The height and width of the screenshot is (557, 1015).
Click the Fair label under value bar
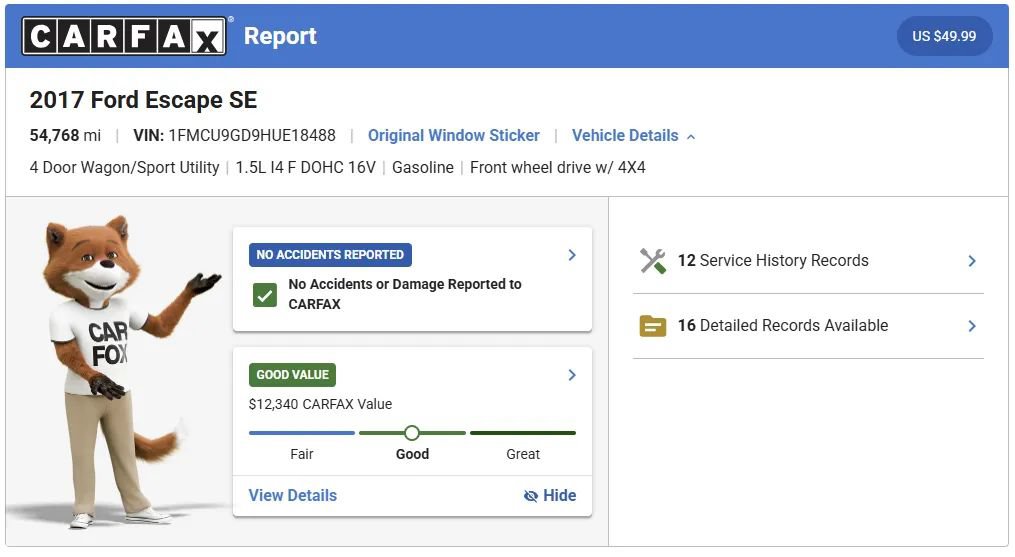click(302, 454)
